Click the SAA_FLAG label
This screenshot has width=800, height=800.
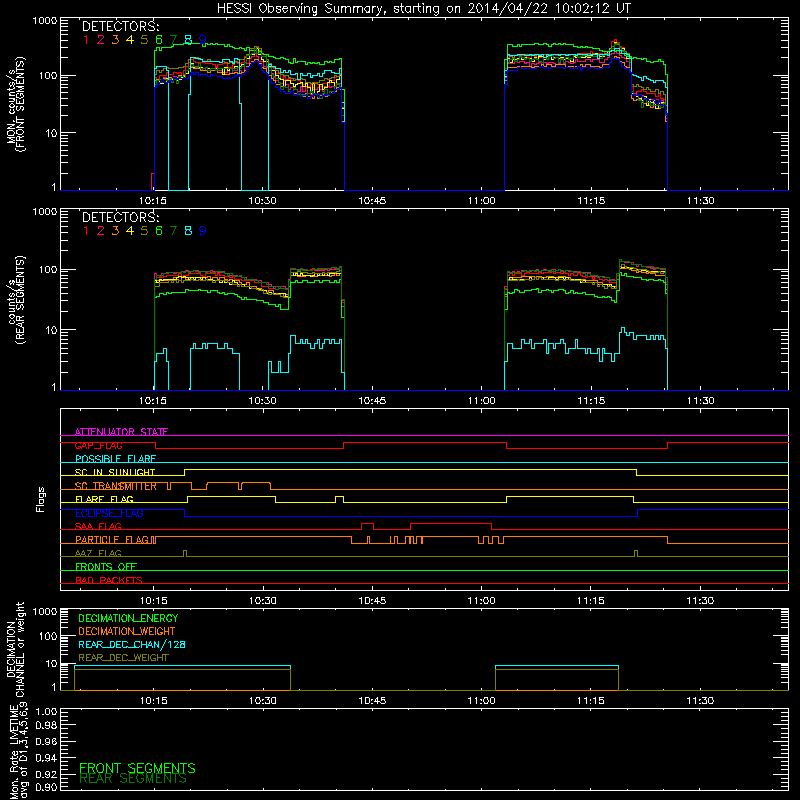(x=98, y=526)
